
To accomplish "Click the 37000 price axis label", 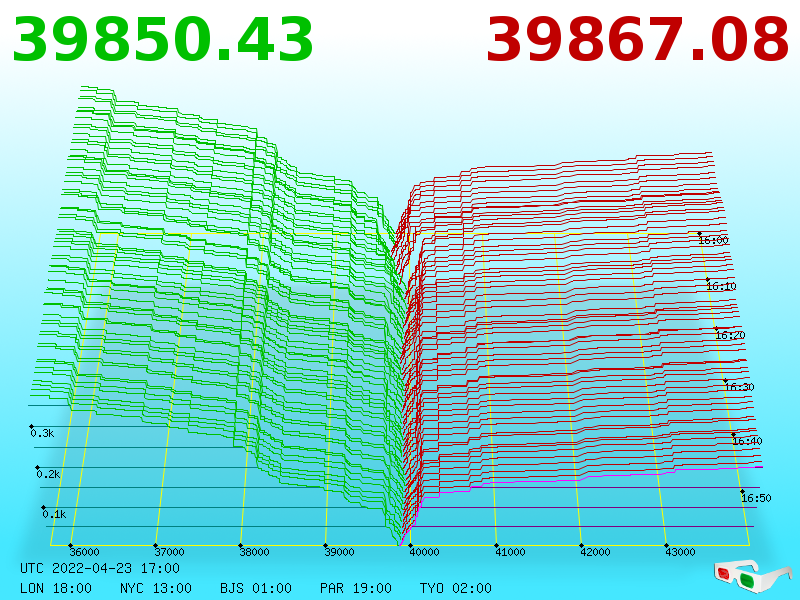I will click(169, 552).
